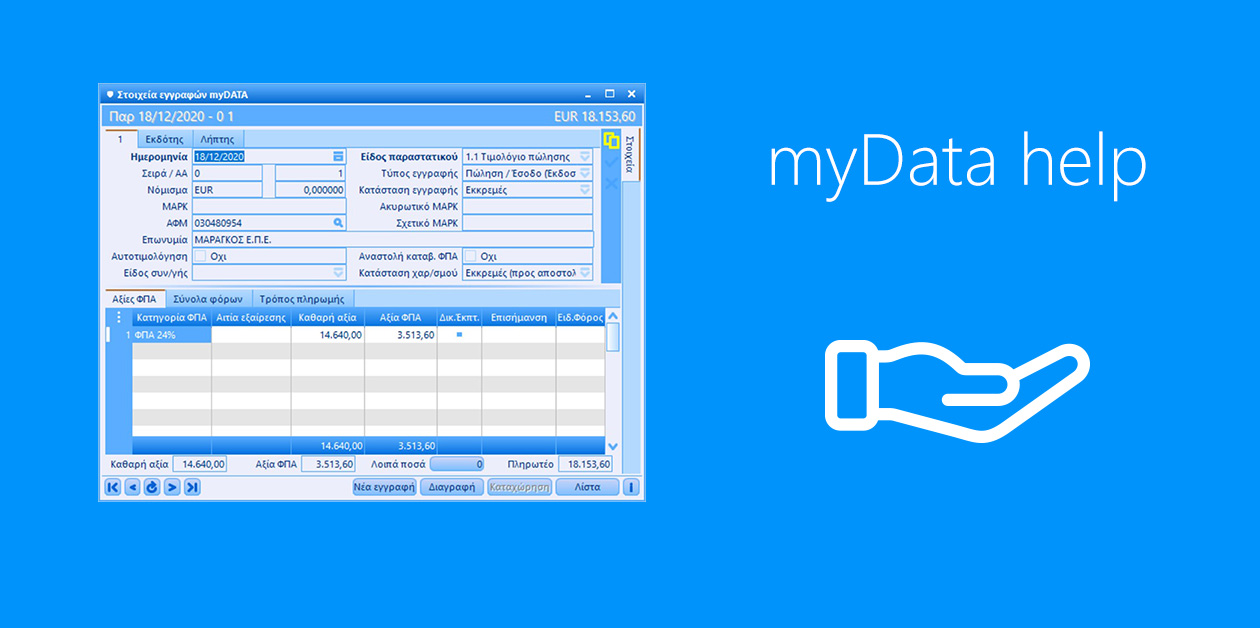Click the Επωνυμία field
The height and width of the screenshot is (628, 1260).
point(393,239)
